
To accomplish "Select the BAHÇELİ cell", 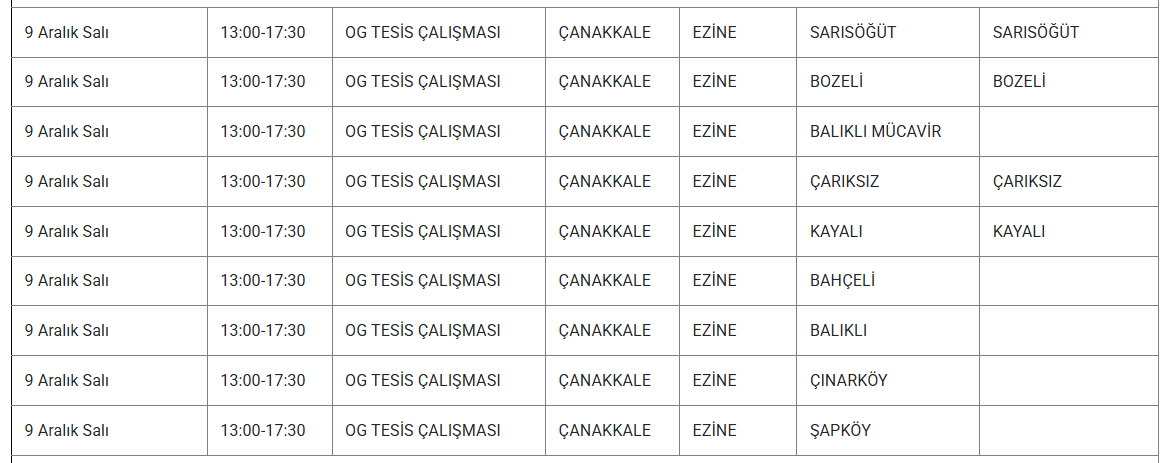I will 842,281.
